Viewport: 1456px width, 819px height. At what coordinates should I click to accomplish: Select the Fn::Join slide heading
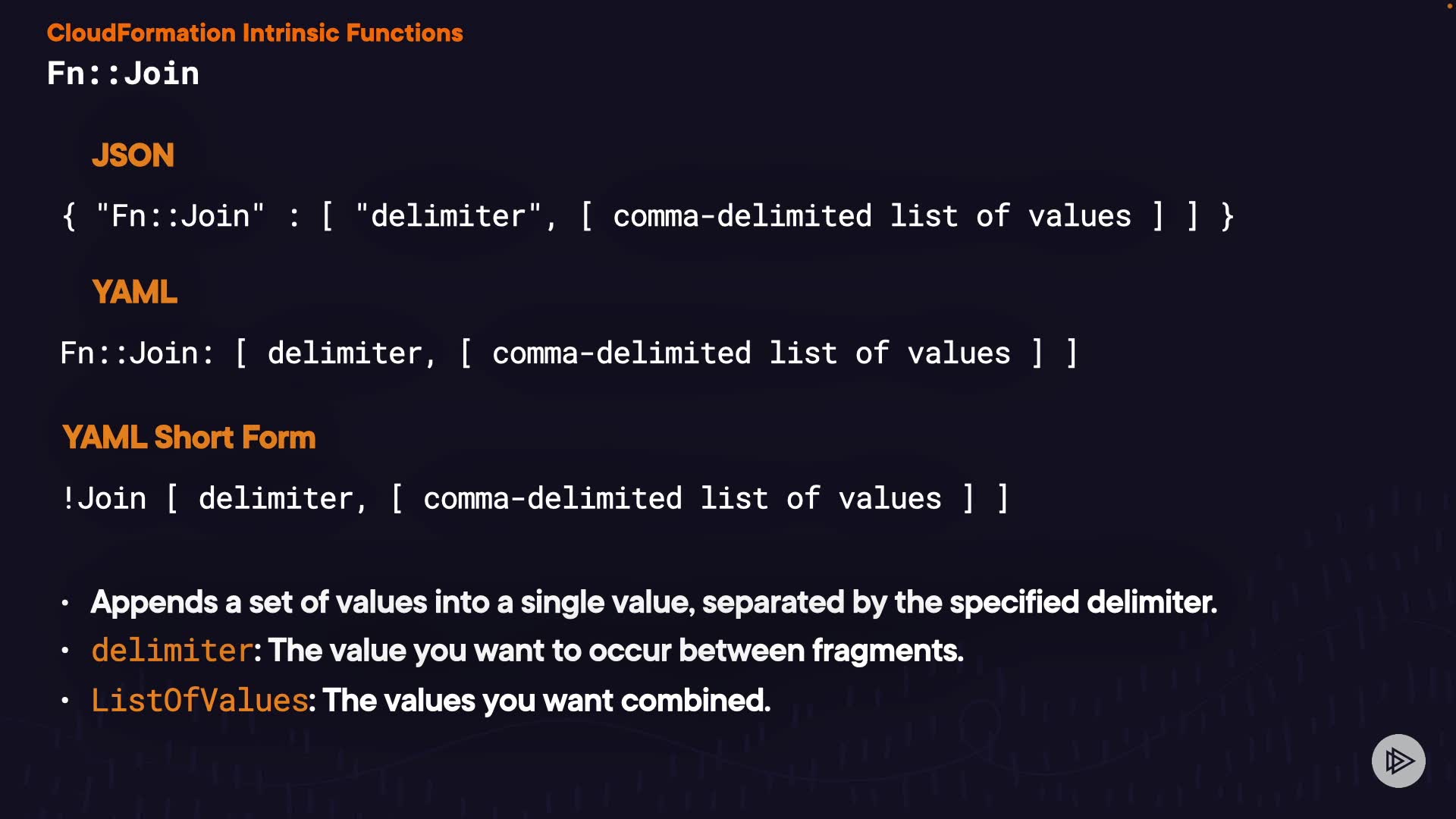coord(123,74)
